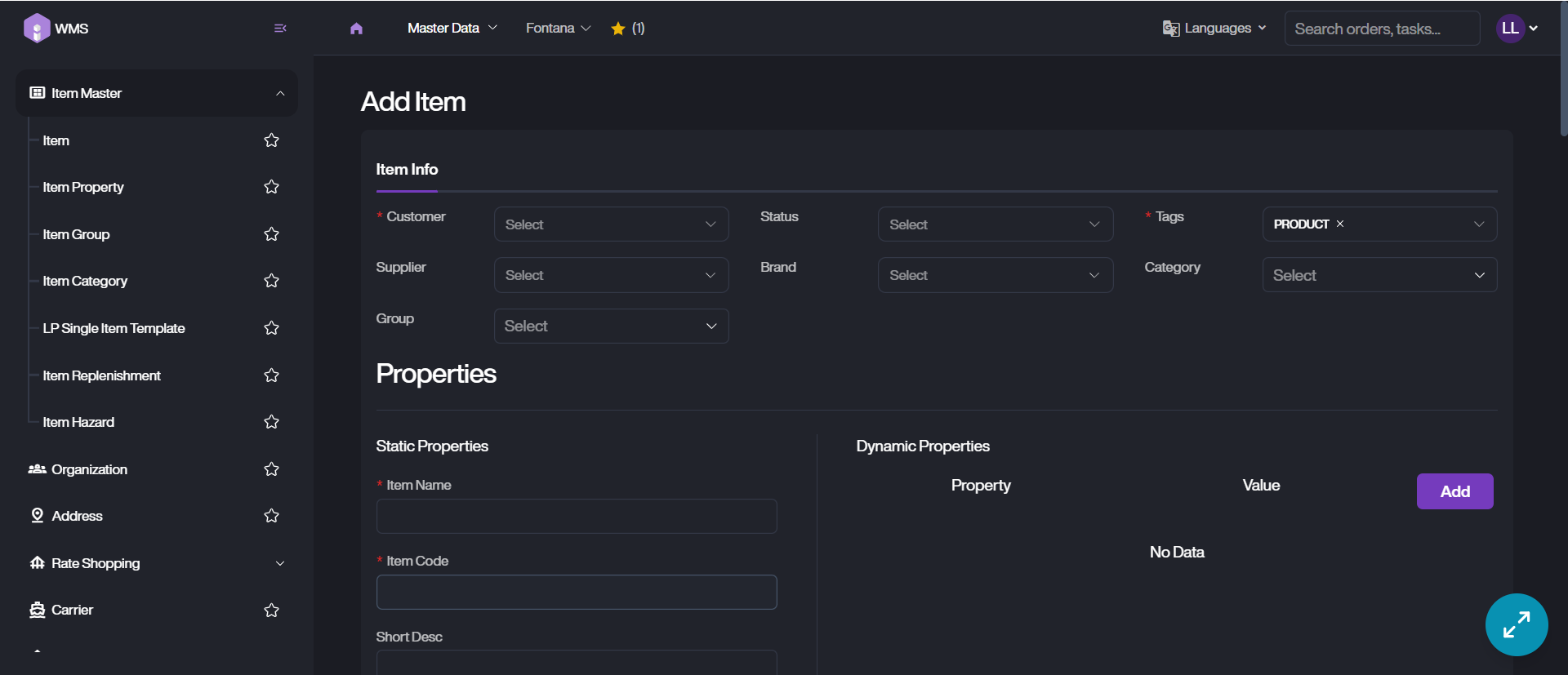
Task: Click the expand arrows floating button
Action: pyautogui.click(x=1516, y=624)
